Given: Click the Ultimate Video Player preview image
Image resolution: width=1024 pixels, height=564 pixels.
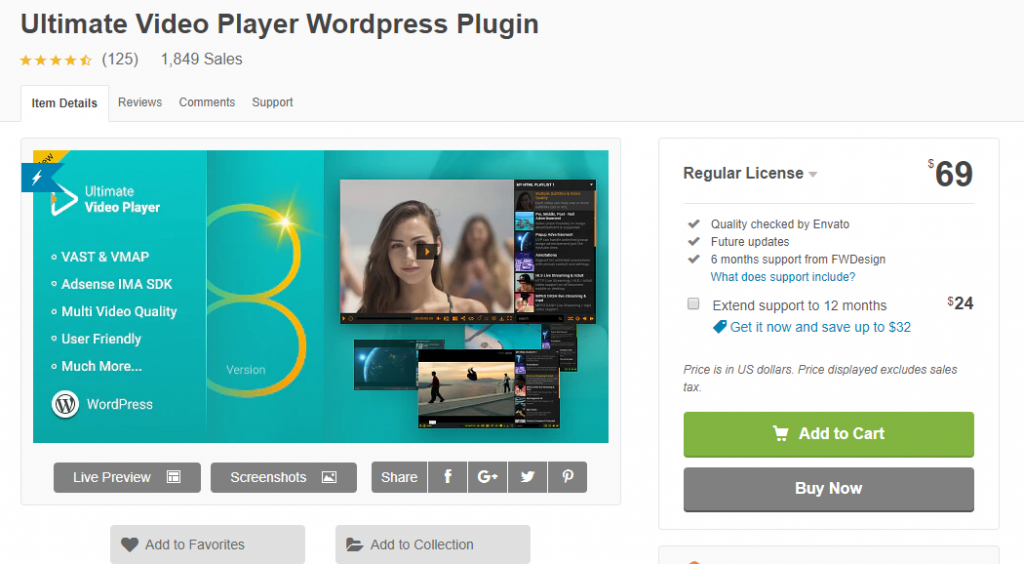Looking at the screenshot, I should (x=321, y=296).
